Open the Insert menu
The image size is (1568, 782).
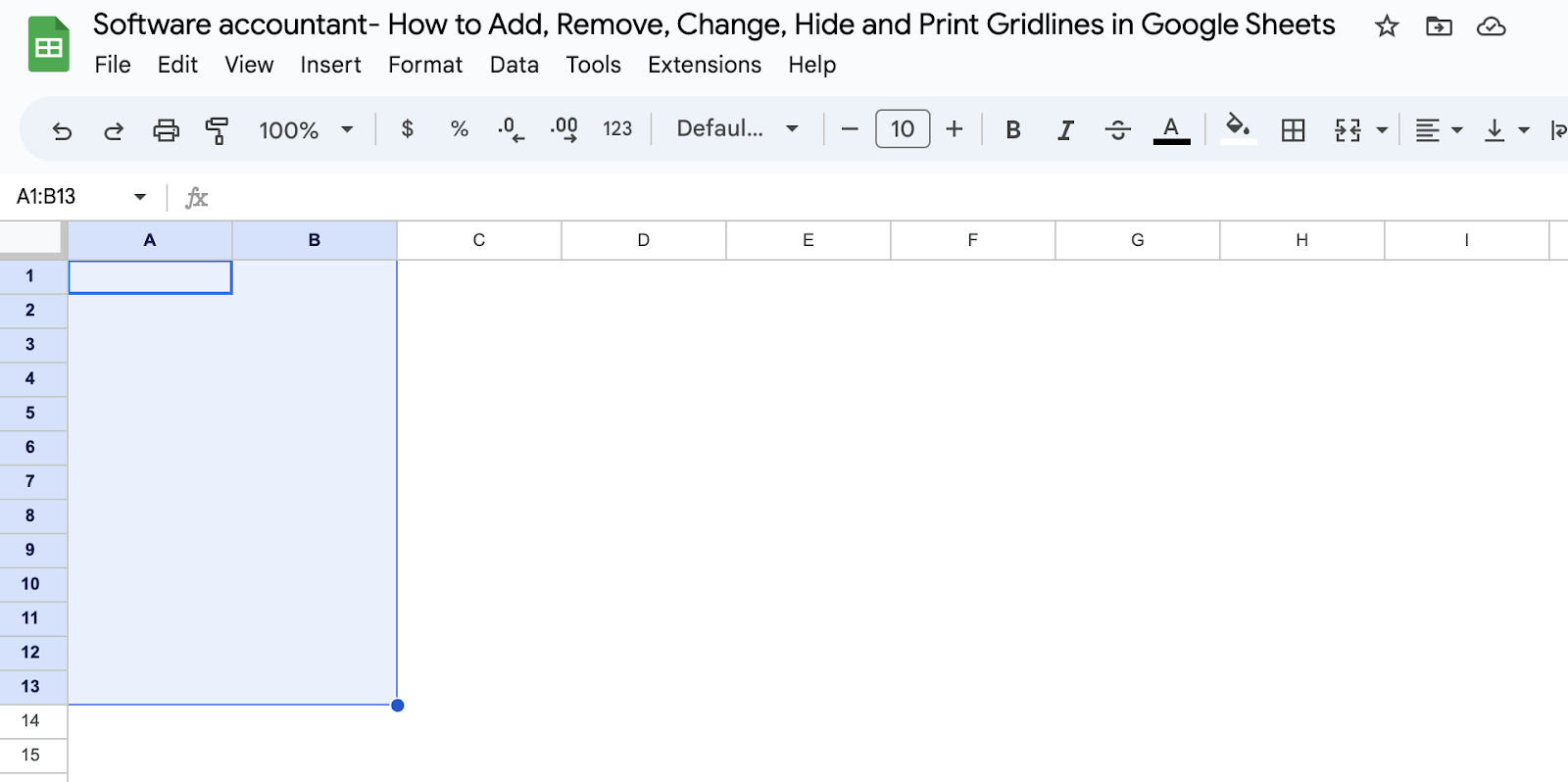click(x=330, y=65)
